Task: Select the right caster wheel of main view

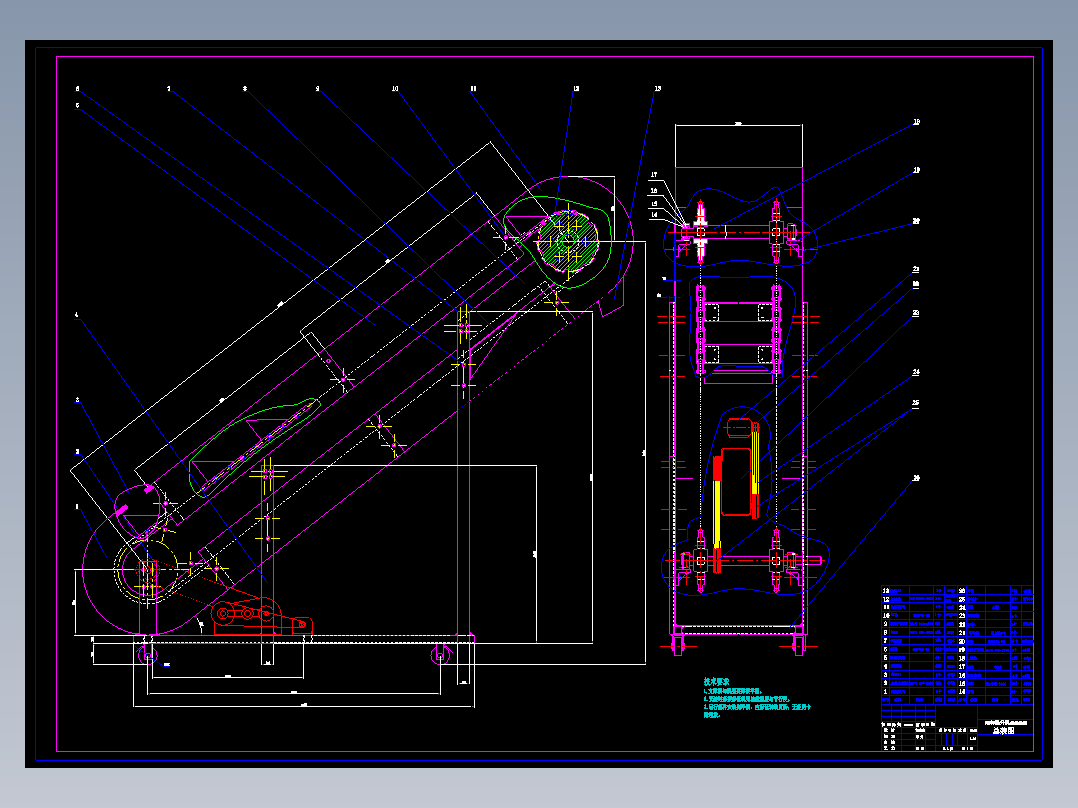Action: click(441, 654)
